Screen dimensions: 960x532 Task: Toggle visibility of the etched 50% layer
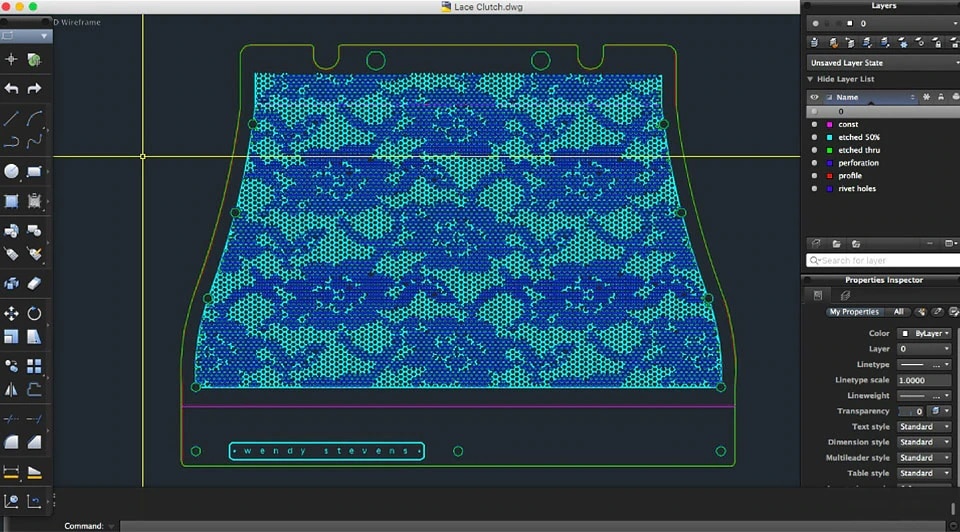pos(814,137)
